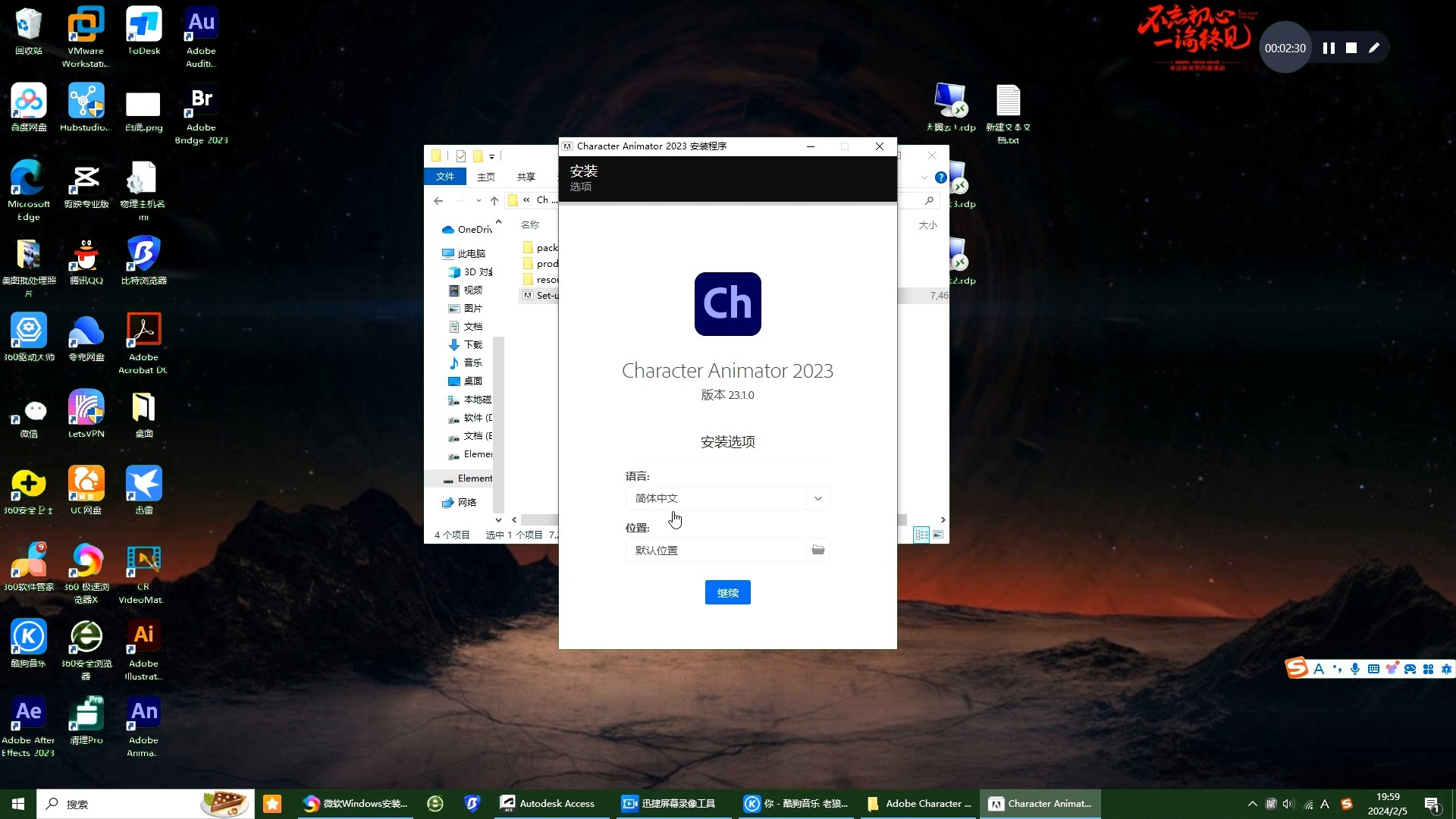Click the blue help icon in File Explorer

point(940,177)
